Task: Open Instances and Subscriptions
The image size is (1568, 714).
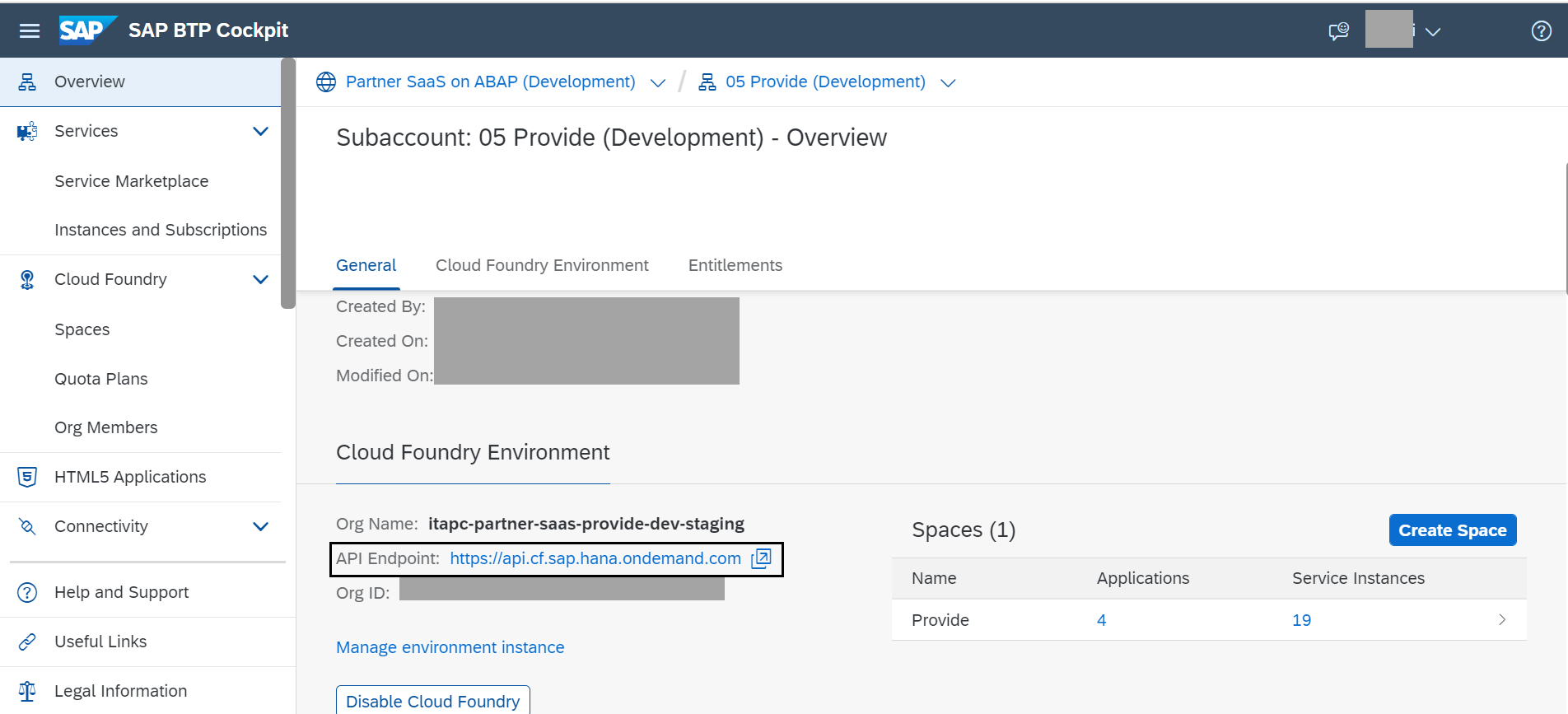Action: [x=161, y=230]
